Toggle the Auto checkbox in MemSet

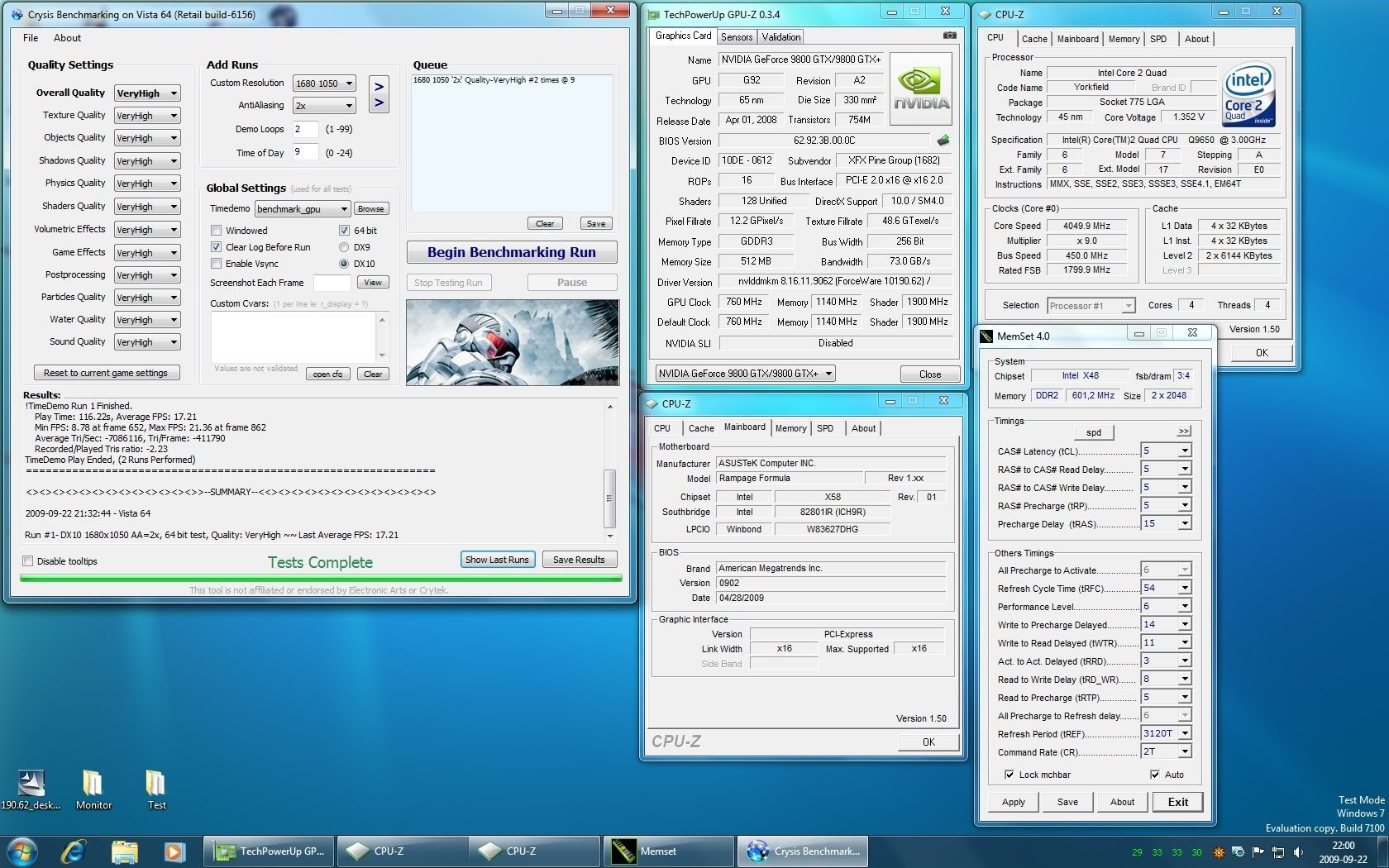[1154, 775]
